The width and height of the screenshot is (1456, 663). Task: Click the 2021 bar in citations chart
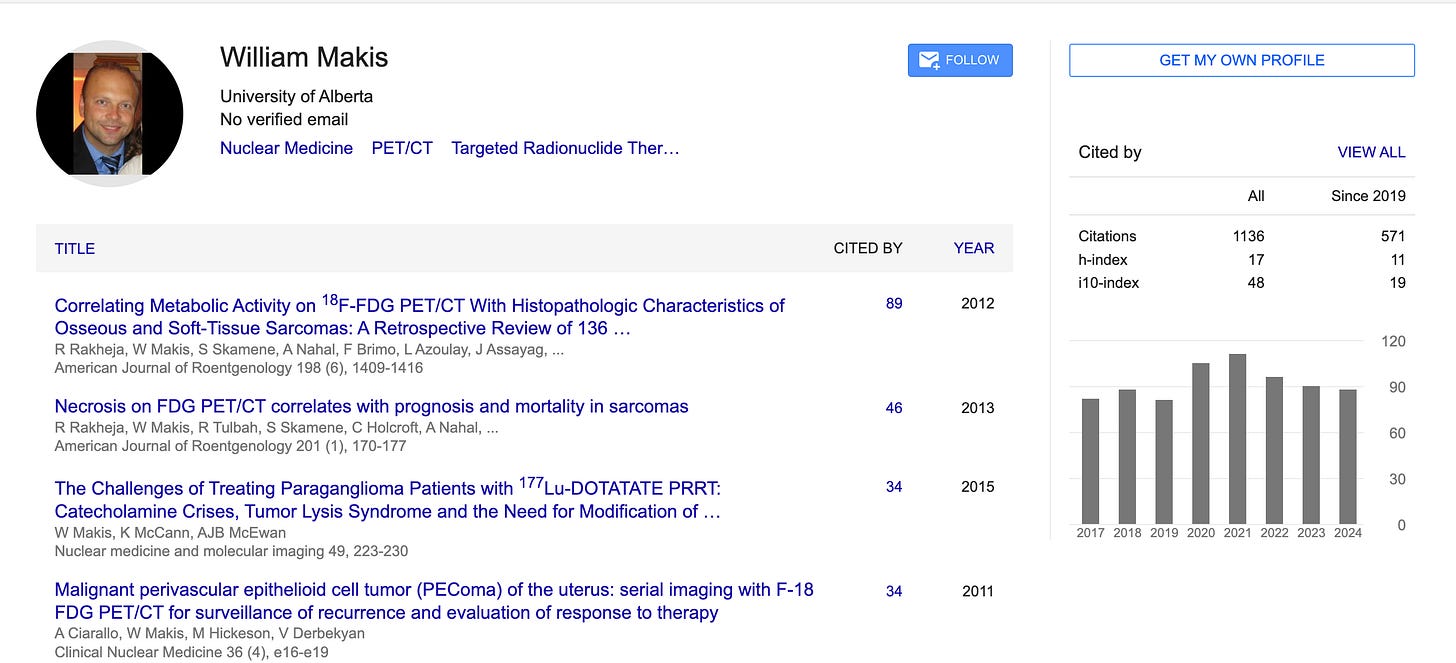1237,439
